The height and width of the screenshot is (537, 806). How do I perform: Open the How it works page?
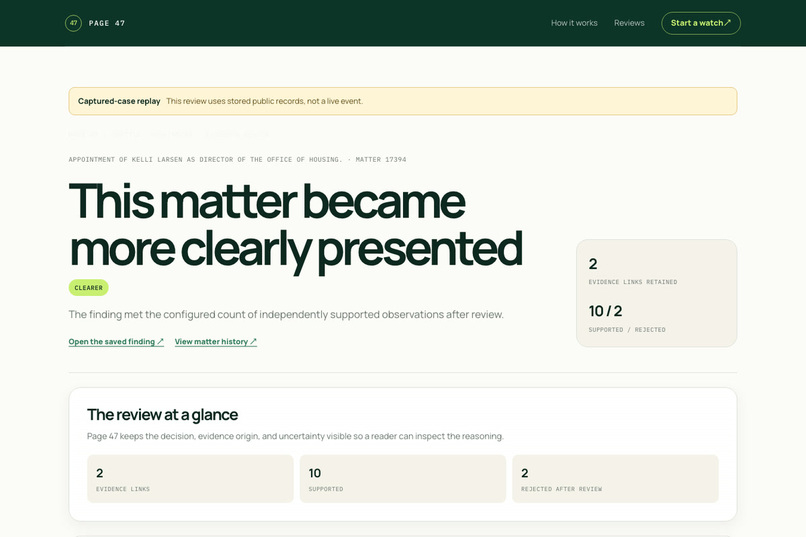pyautogui.click(x=574, y=23)
